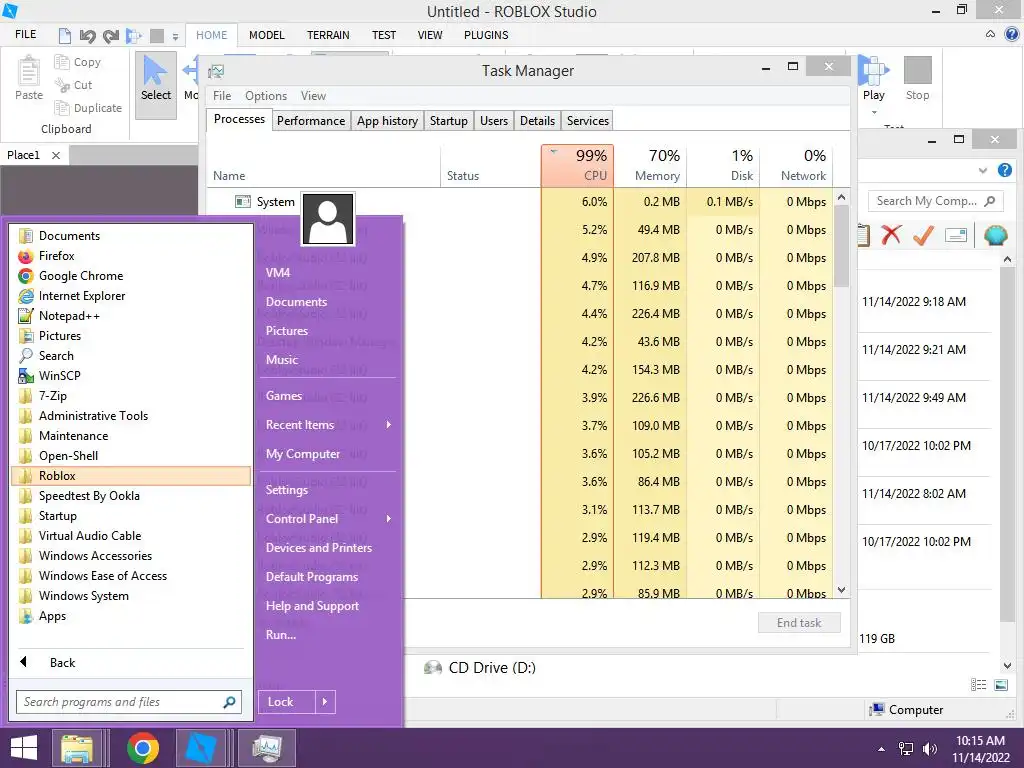Click the Windows Start button
The width and height of the screenshot is (1024, 768).
tap(24, 748)
